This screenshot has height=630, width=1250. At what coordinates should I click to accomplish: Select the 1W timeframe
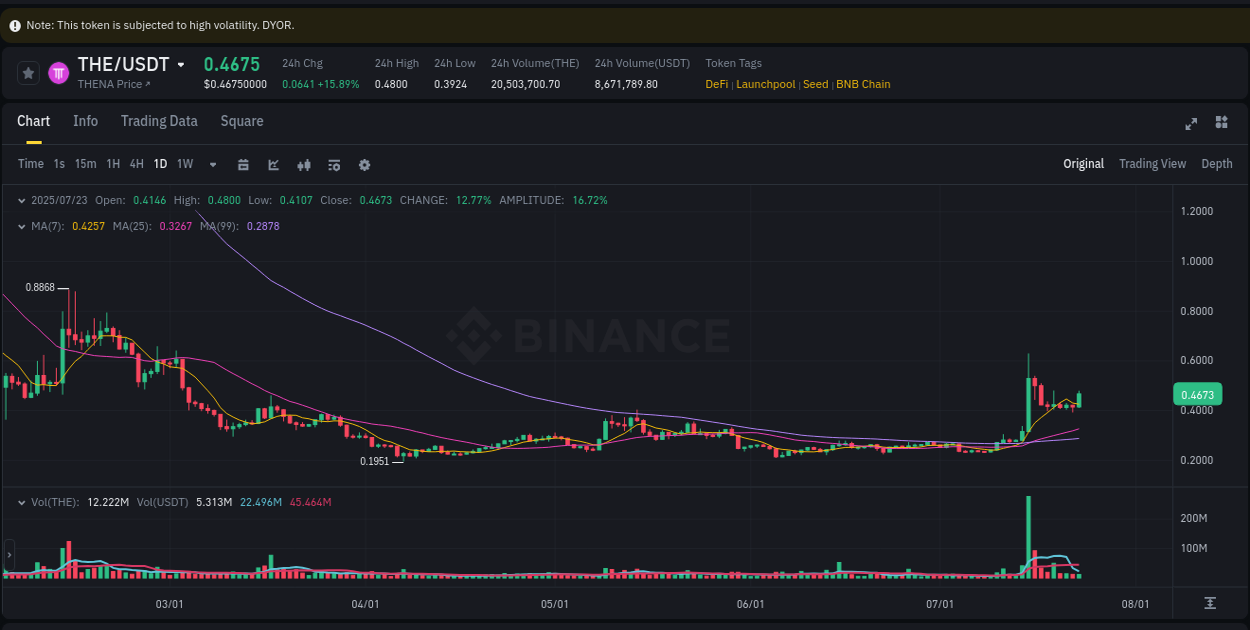pos(184,163)
